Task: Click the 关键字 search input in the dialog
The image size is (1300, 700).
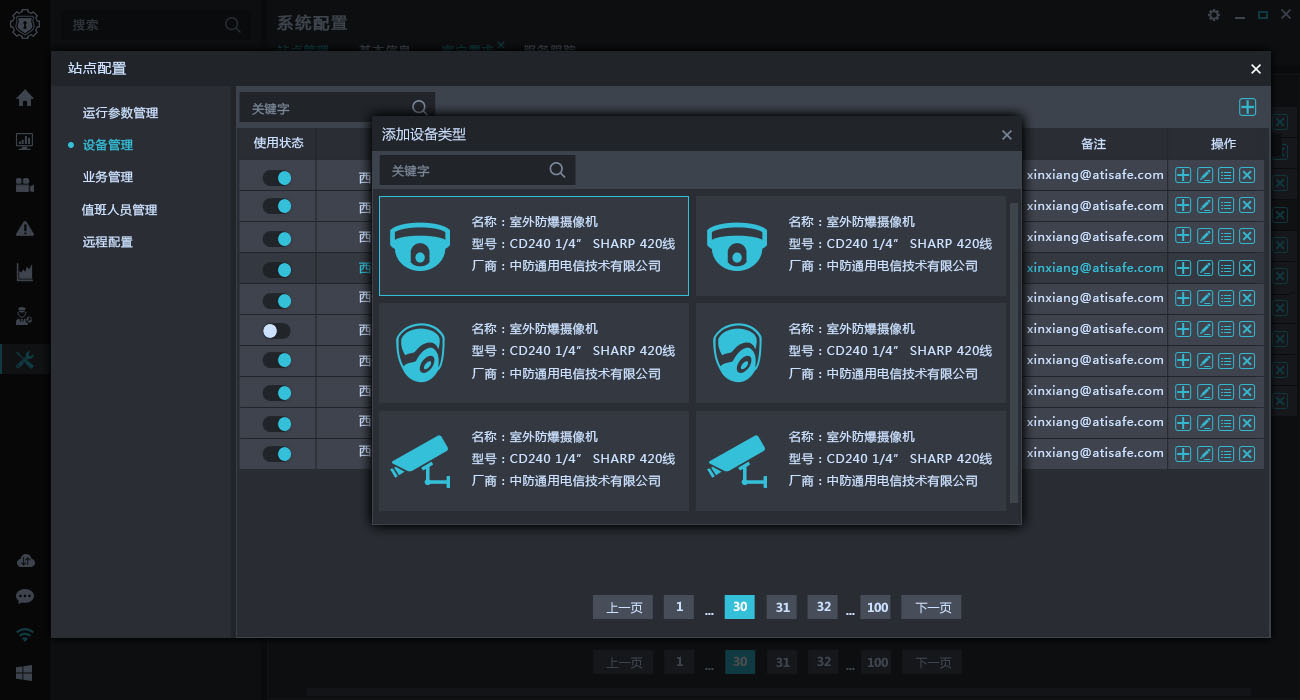Action: (470, 169)
